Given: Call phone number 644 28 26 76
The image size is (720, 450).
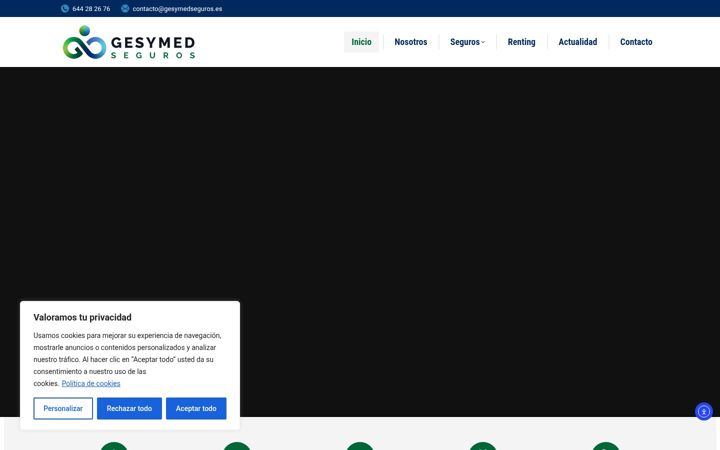Looking at the screenshot, I should tap(91, 9).
